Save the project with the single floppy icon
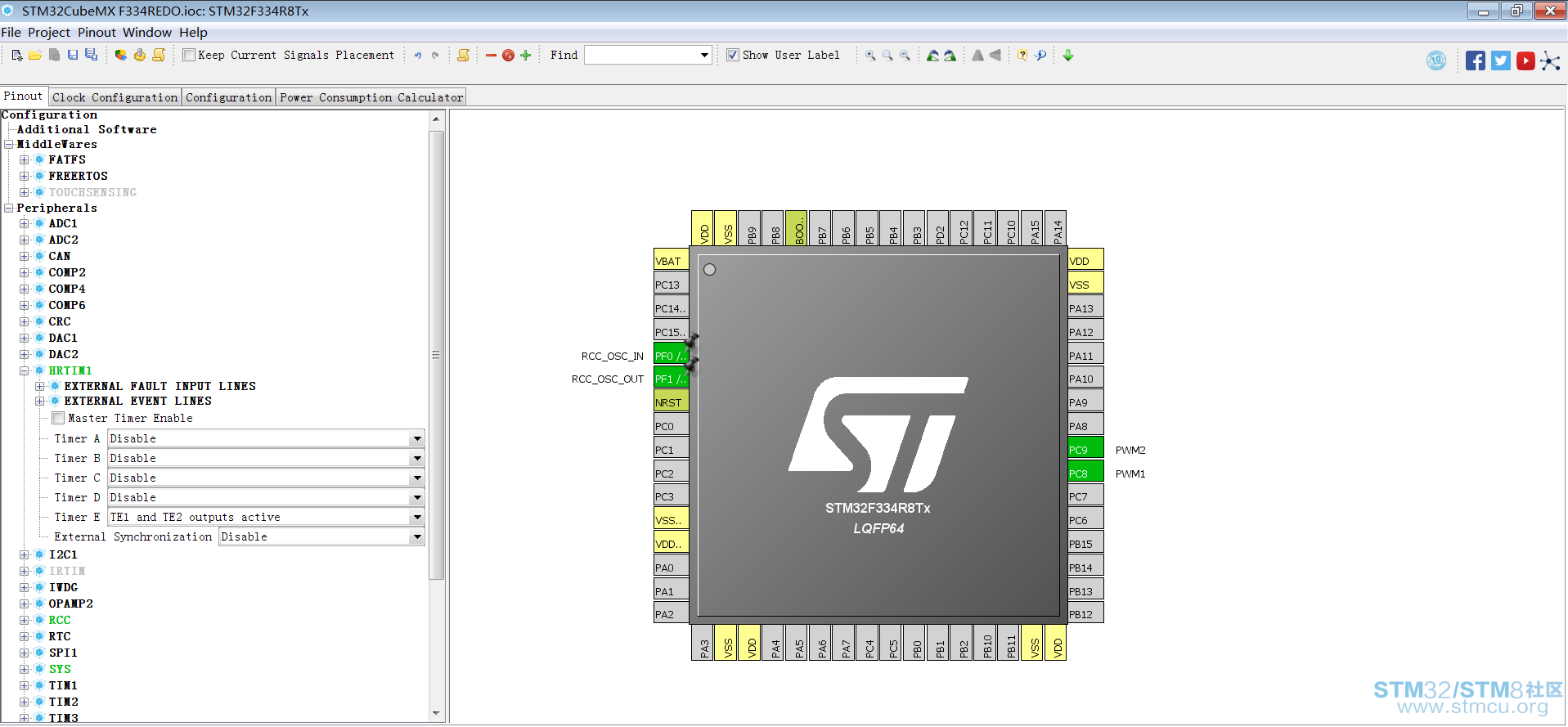This screenshot has width=1568, height=727. point(73,56)
